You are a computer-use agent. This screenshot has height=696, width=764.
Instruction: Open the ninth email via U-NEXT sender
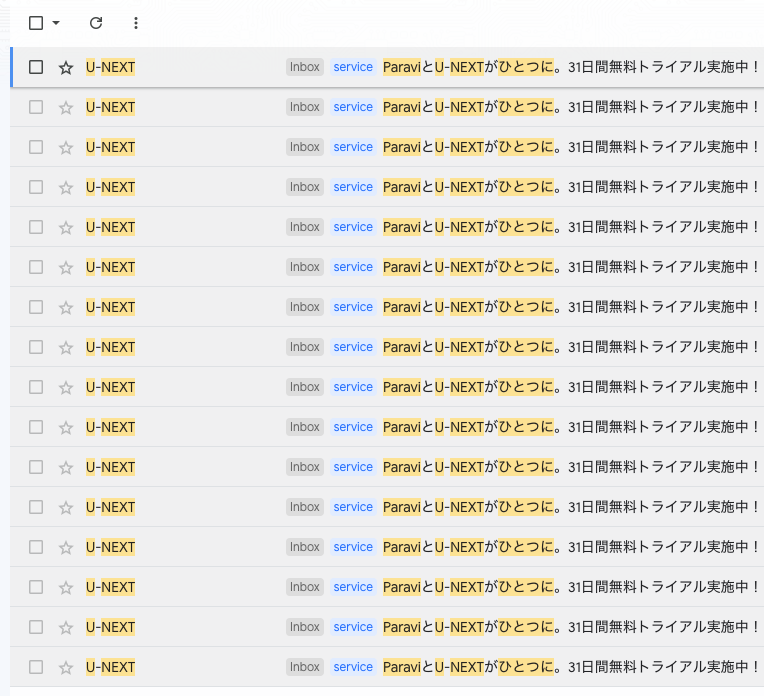click(111, 387)
